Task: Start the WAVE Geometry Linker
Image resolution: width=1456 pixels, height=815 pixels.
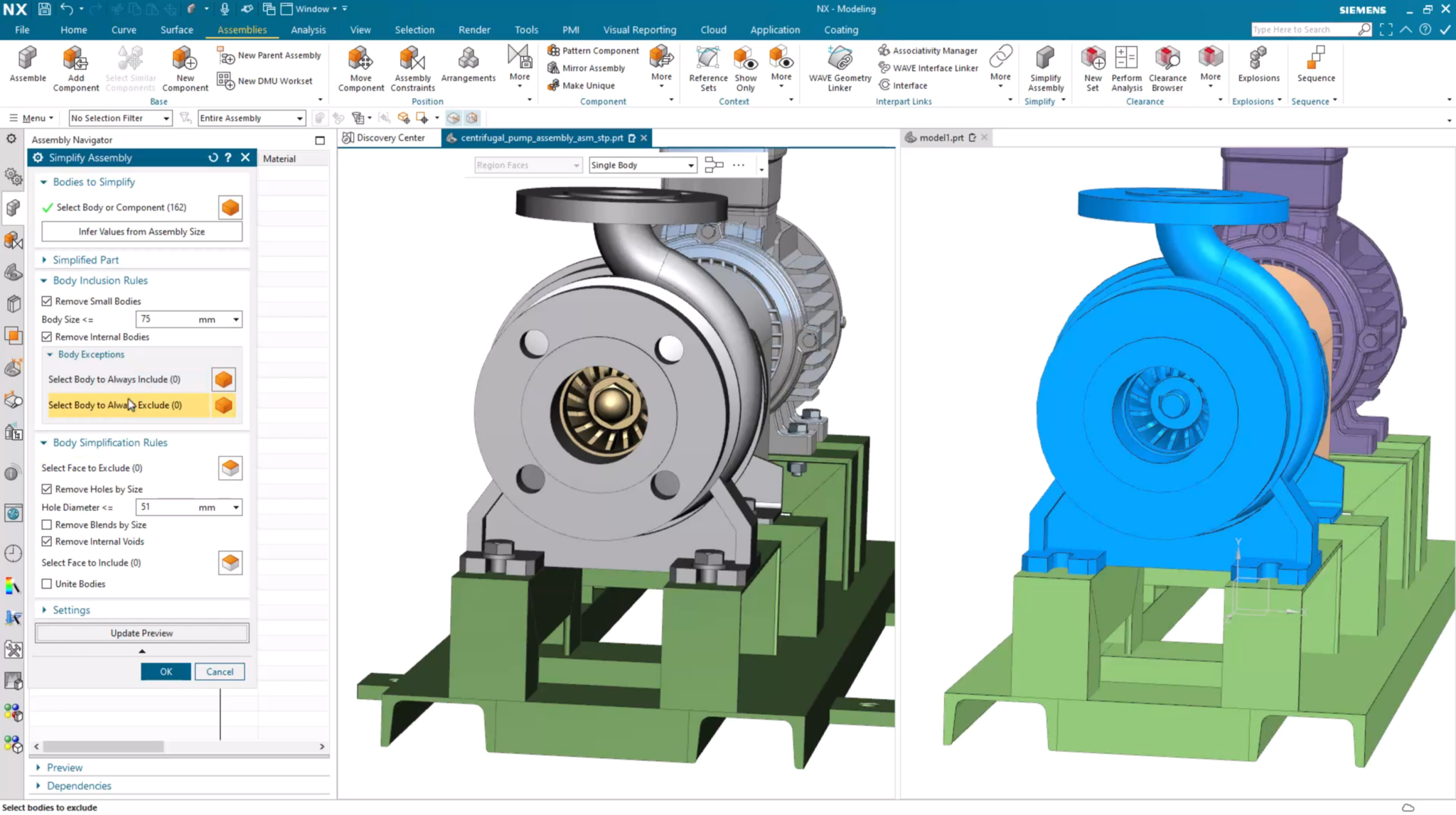Action: pyautogui.click(x=839, y=68)
